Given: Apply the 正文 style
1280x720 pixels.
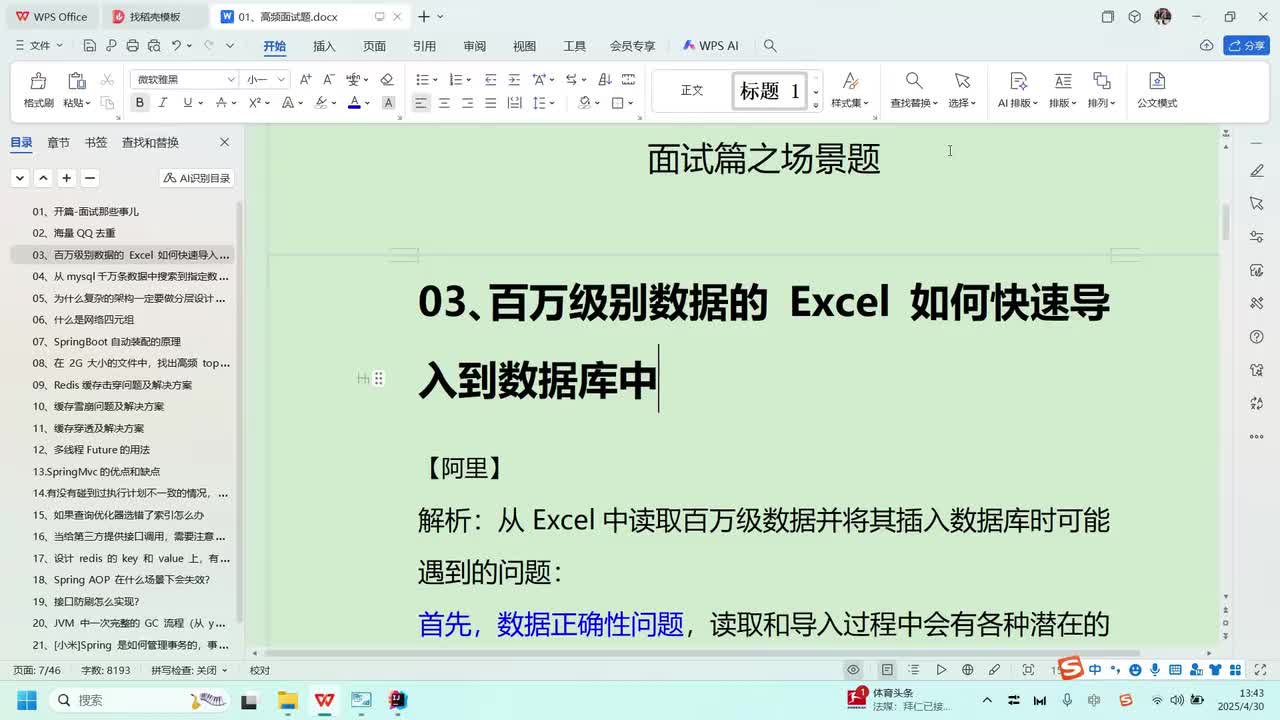Looking at the screenshot, I should coord(692,91).
